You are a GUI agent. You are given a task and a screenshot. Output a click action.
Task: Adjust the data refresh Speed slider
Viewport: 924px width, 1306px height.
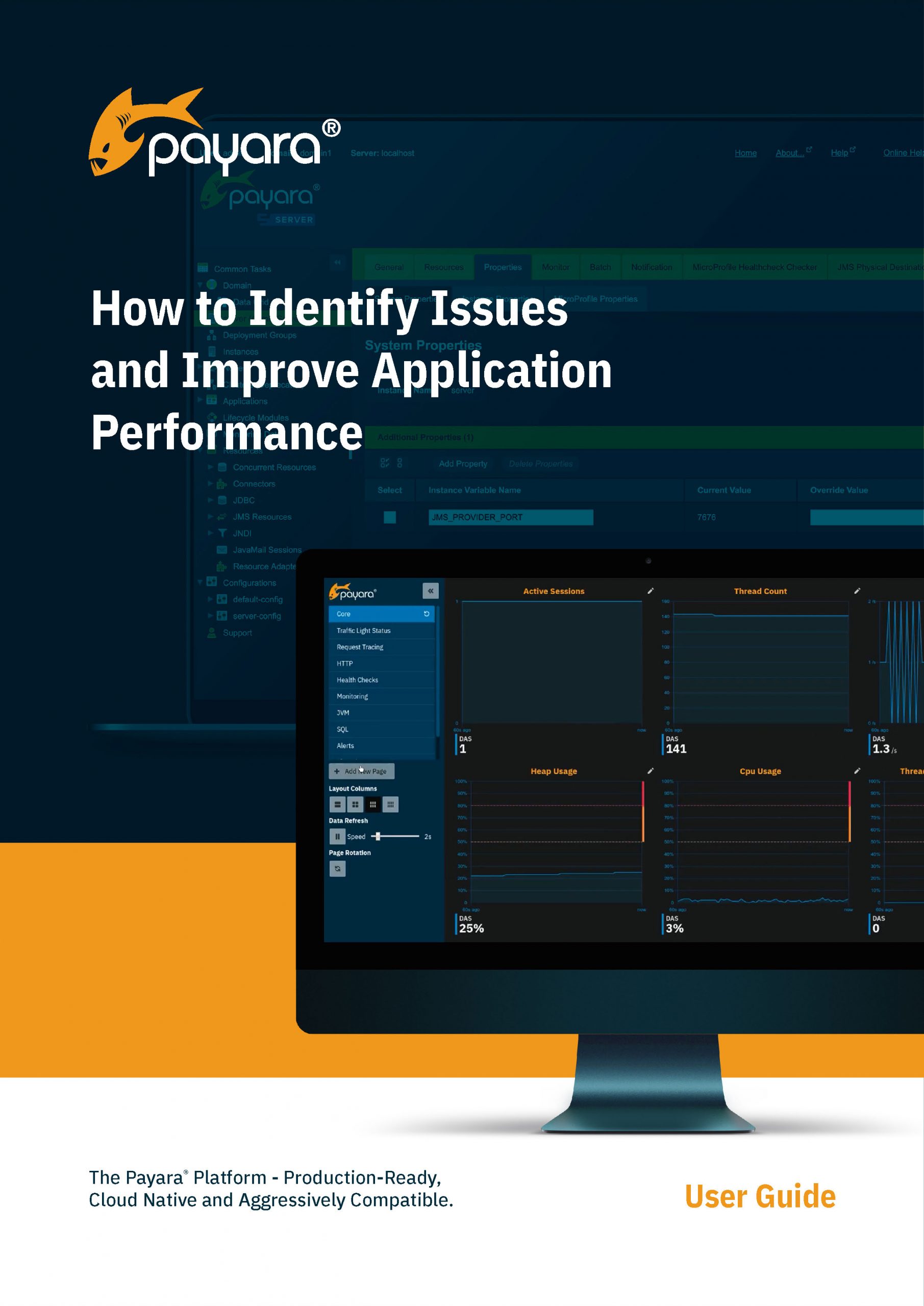coord(378,836)
